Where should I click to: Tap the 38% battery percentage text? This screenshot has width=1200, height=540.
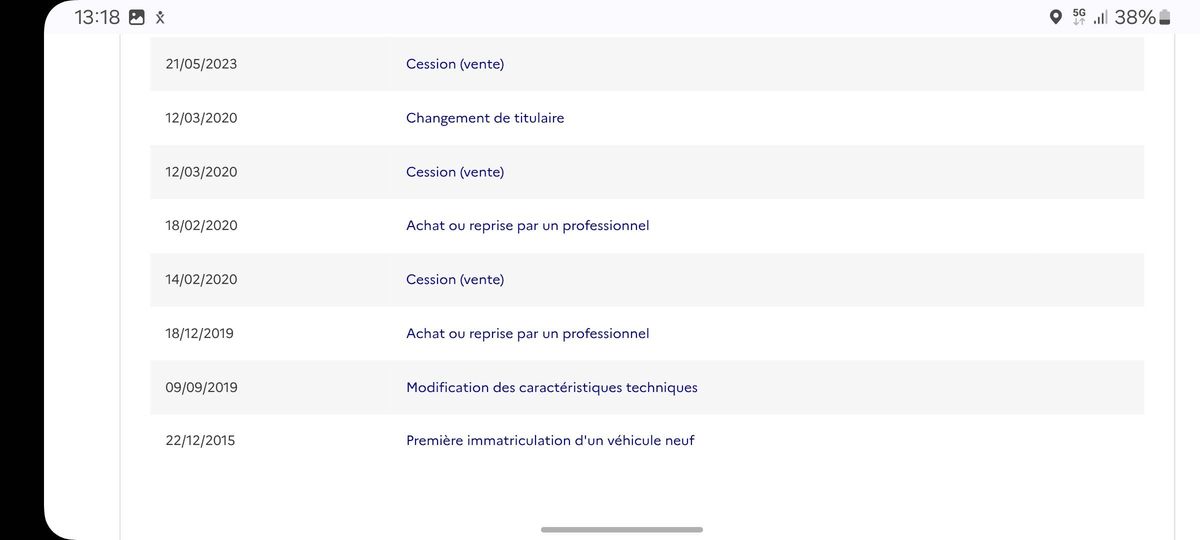pyautogui.click(x=1135, y=17)
